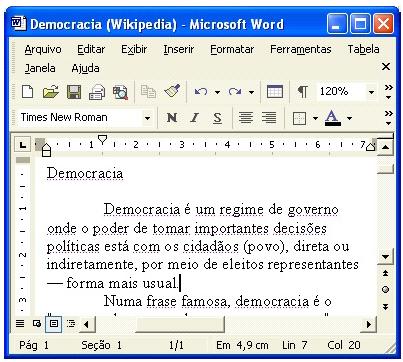Click the Democracia heading text
403x362 pixels.
pyautogui.click(x=85, y=173)
